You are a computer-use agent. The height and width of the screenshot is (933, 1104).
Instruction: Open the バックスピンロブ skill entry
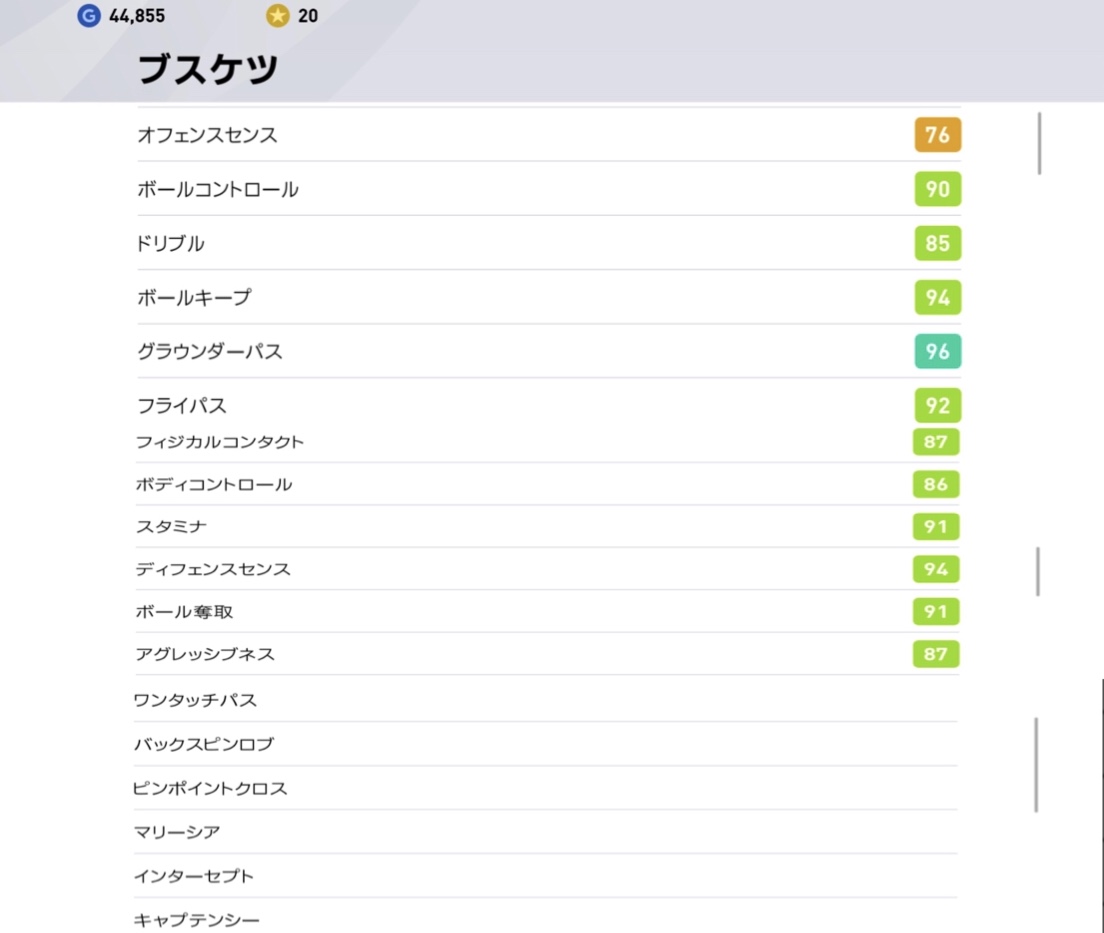point(546,744)
